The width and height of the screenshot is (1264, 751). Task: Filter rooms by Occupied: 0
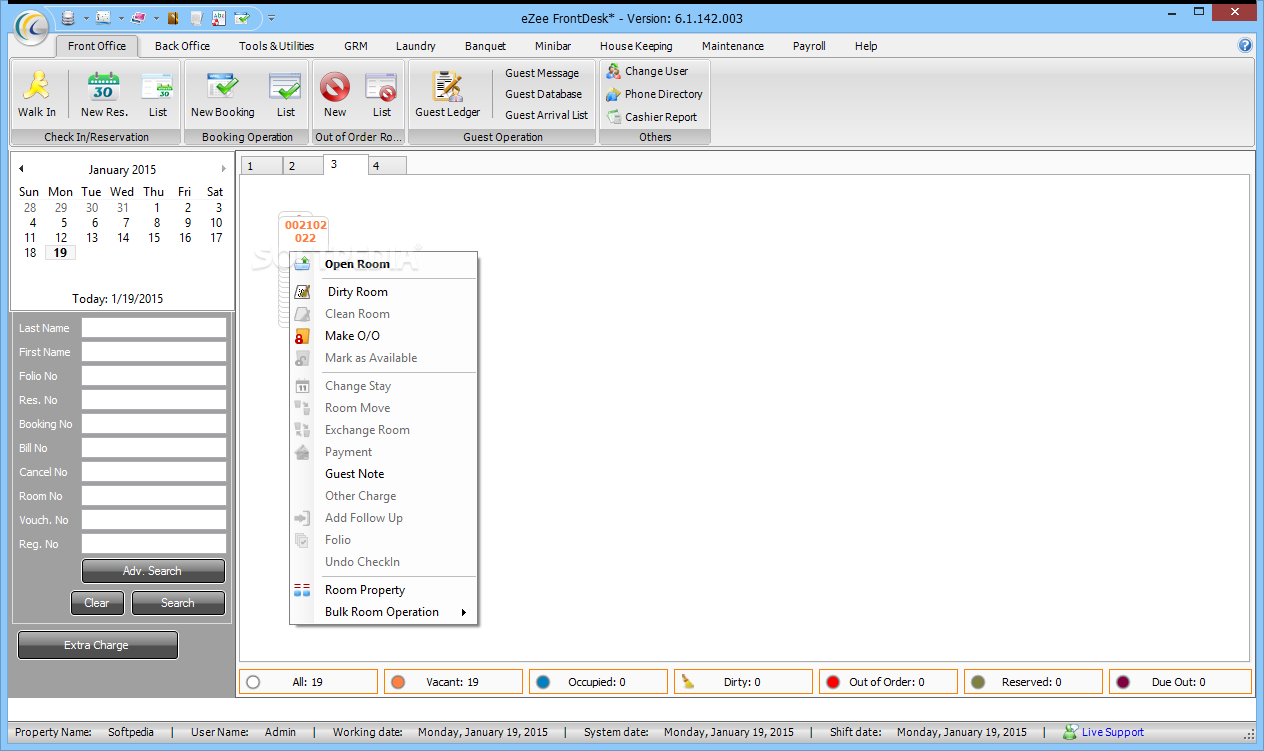(x=598, y=682)
